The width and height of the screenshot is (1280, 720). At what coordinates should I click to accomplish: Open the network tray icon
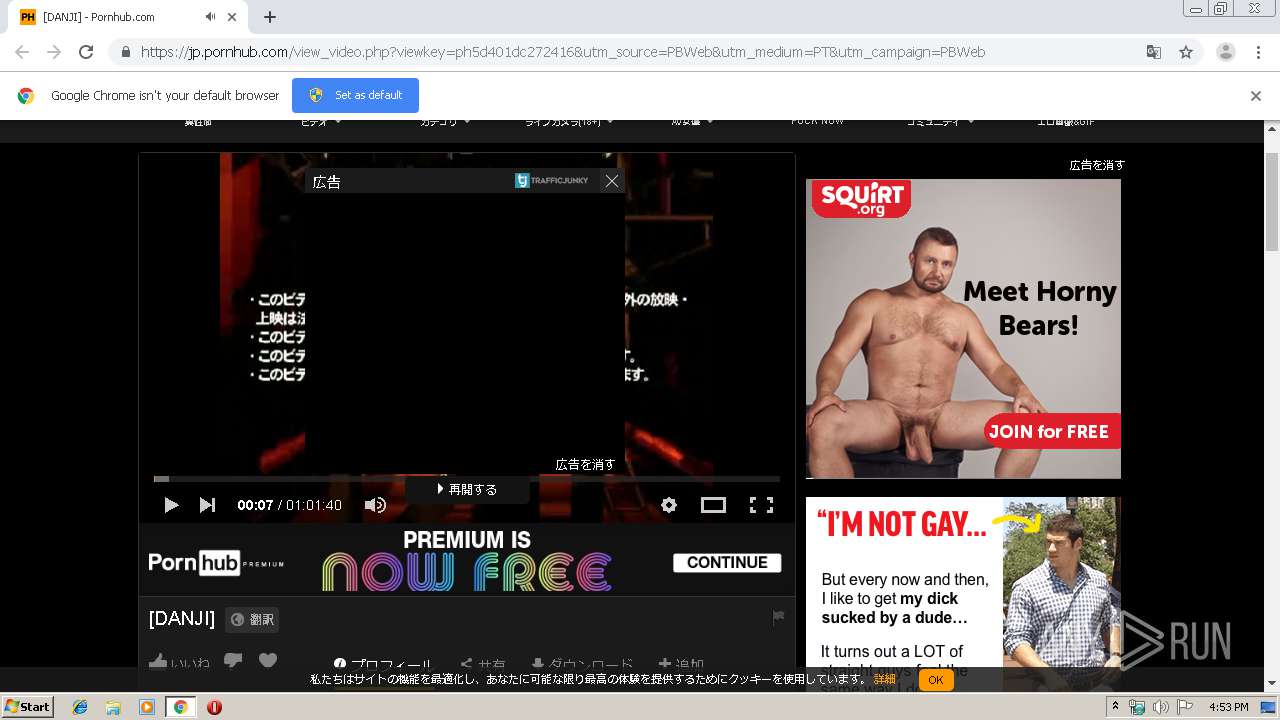(1137, 707)
